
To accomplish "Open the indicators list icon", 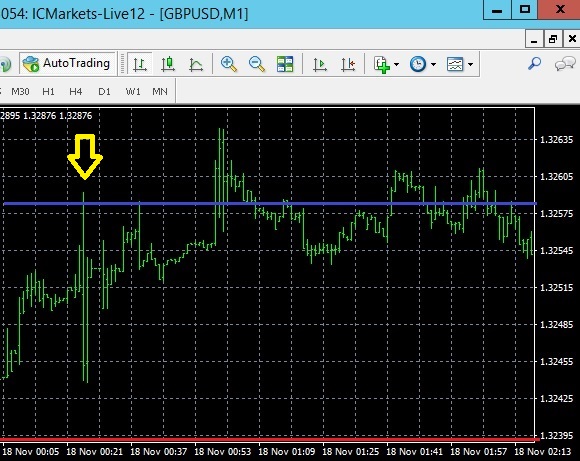I will (x=382, y=64).
